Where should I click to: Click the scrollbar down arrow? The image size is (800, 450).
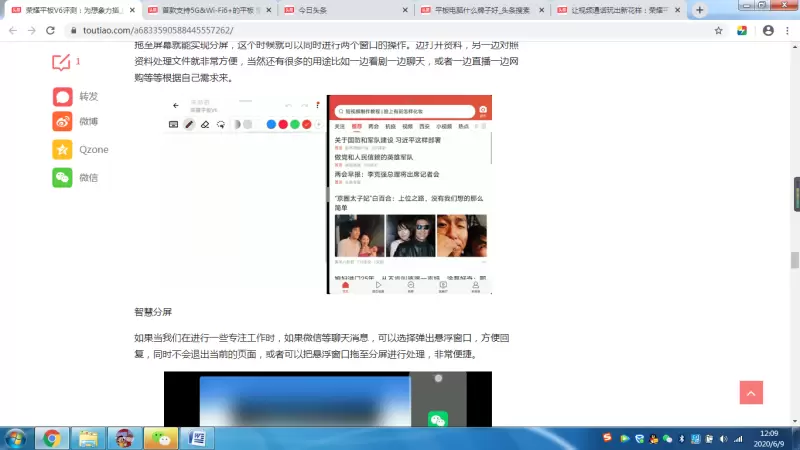pyautogui.click(x=794, y=419)
